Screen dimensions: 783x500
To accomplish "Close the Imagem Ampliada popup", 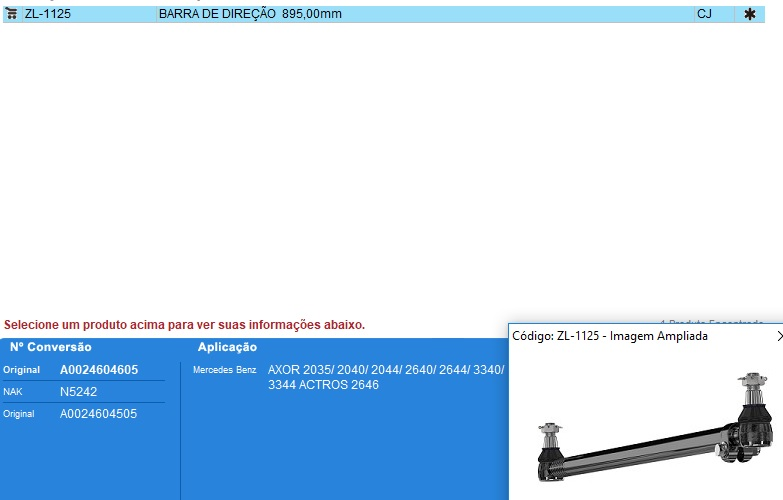I will point(778,337).
